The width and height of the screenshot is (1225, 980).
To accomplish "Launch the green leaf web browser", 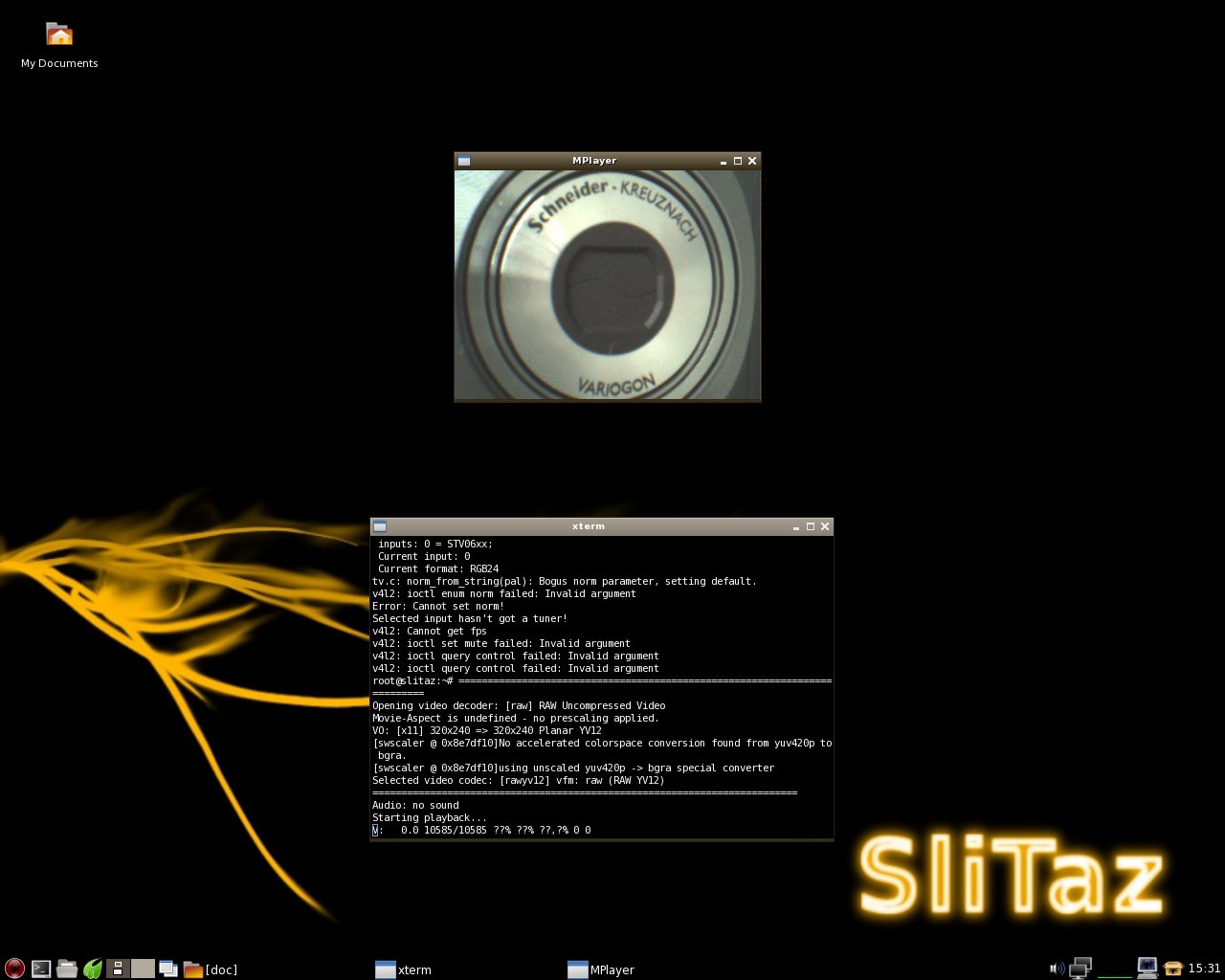I will point(93,969).
